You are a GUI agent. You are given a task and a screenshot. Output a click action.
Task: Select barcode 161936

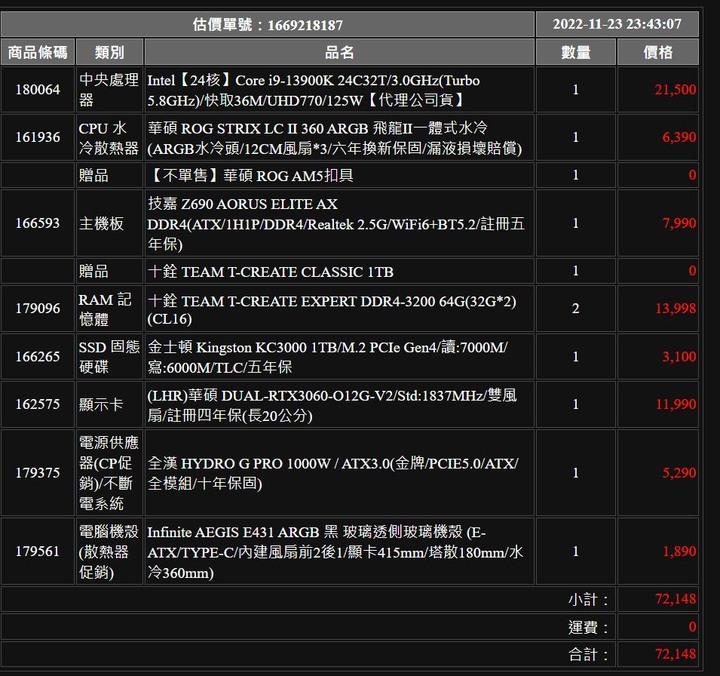(38, 137)
